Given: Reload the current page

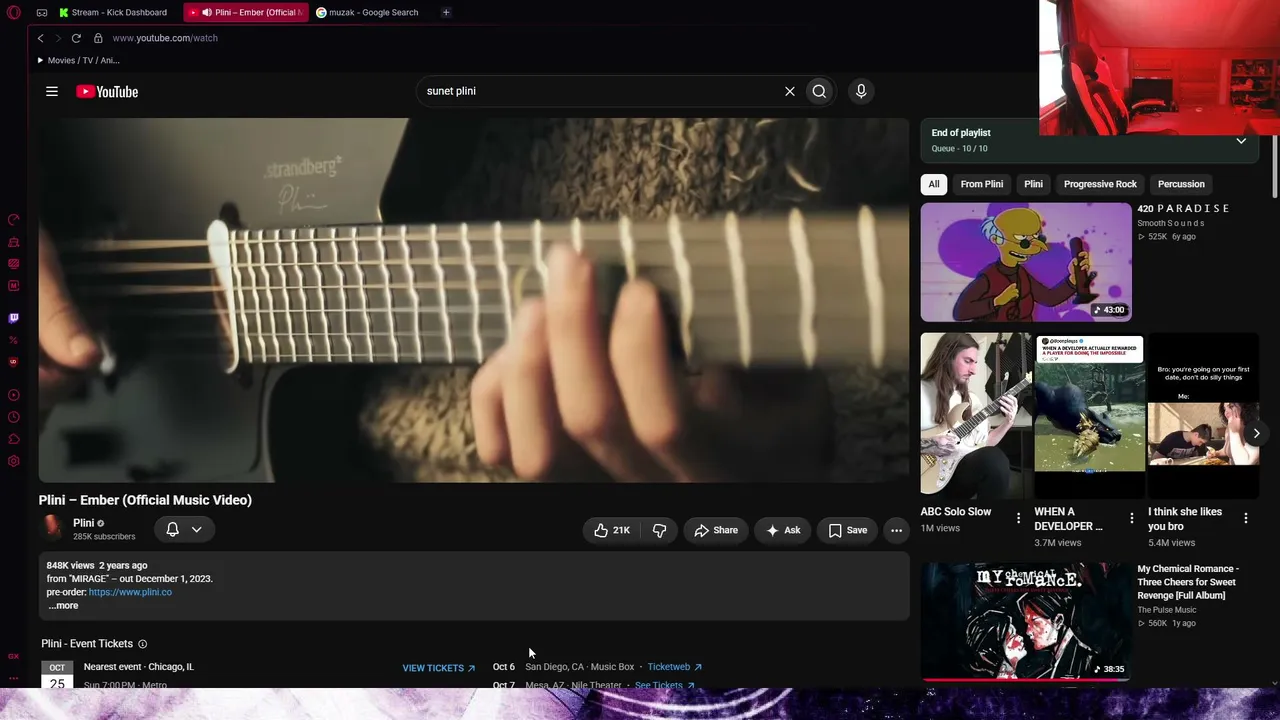Looking at the screenshot, I should click(76, 38).
